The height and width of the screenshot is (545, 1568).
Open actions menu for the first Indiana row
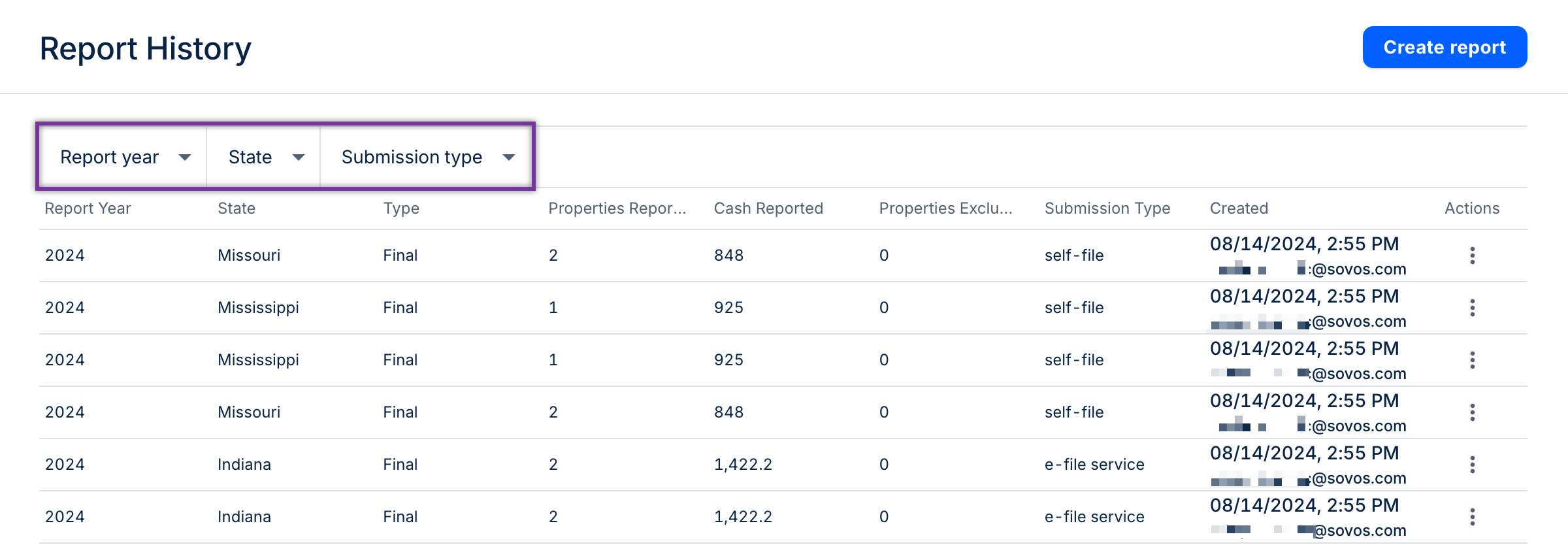click(x=1472, y=465)
